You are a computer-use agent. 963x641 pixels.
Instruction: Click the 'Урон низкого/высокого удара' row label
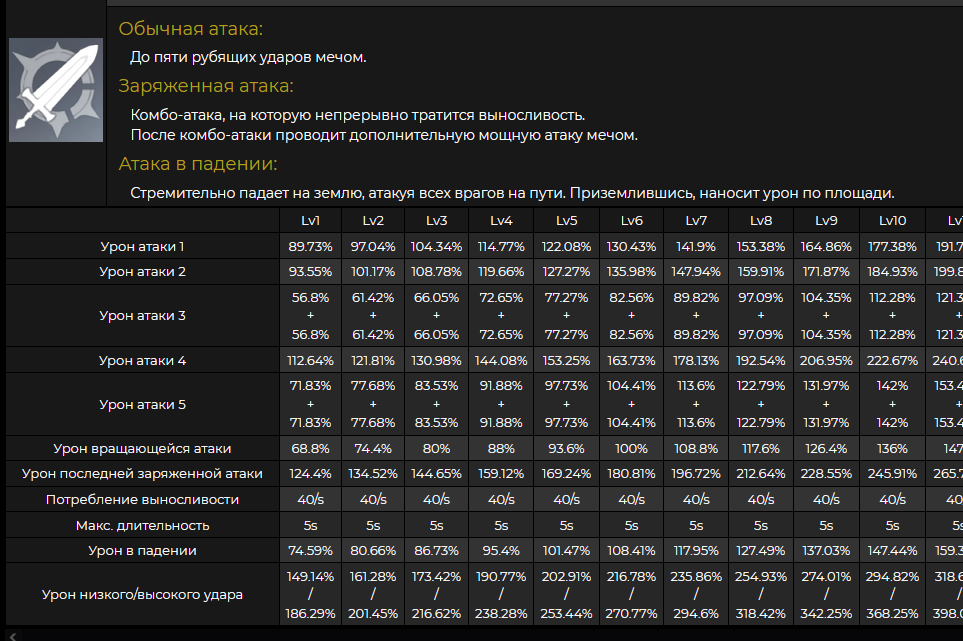pos(142,594)
